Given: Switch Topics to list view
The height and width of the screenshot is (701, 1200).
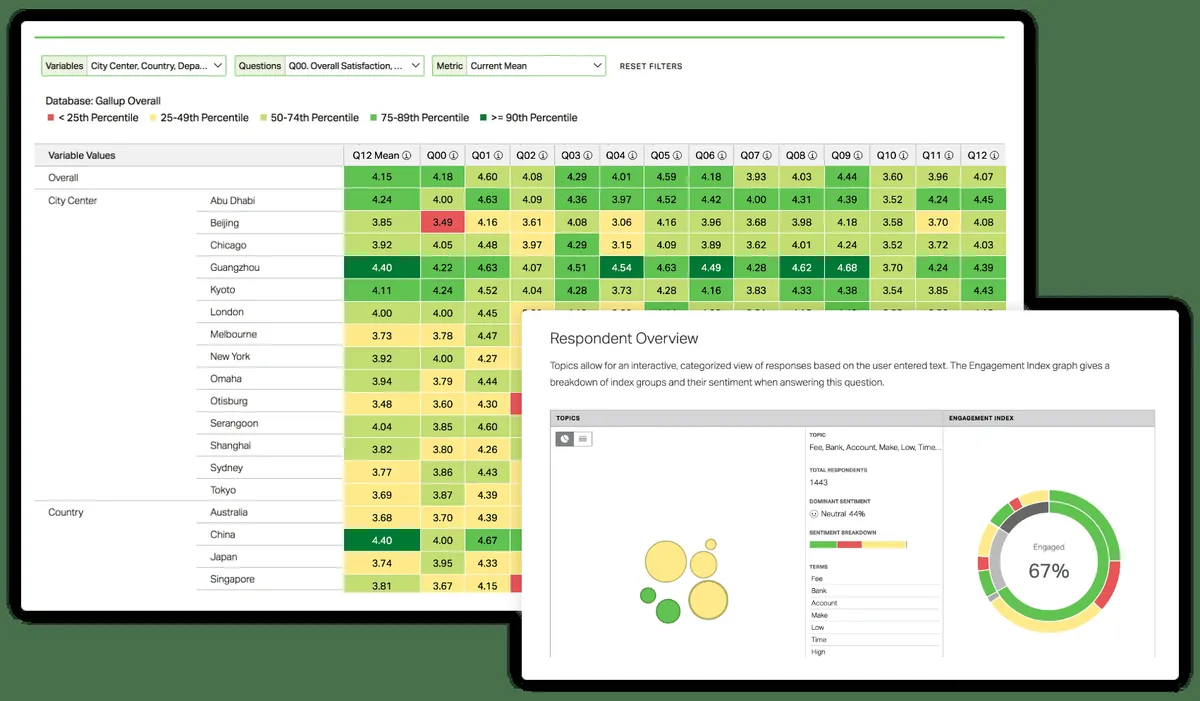Looking at the screenshot, I should tap(583, 438).
